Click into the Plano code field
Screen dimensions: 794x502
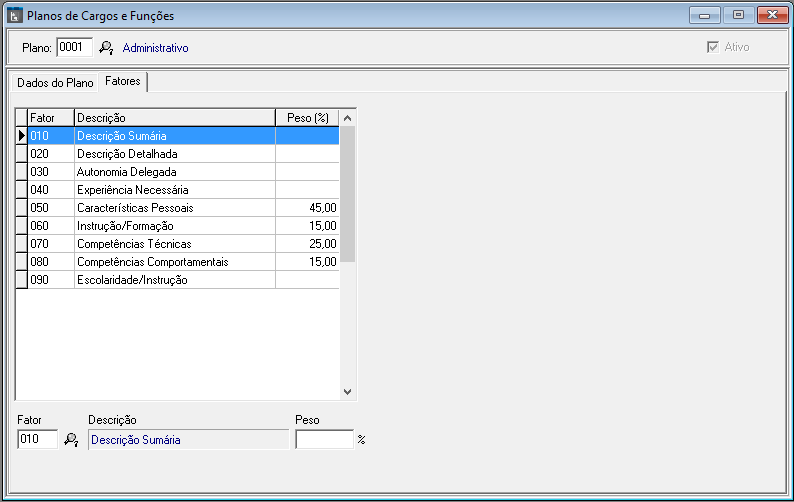(x=74, y=47)
